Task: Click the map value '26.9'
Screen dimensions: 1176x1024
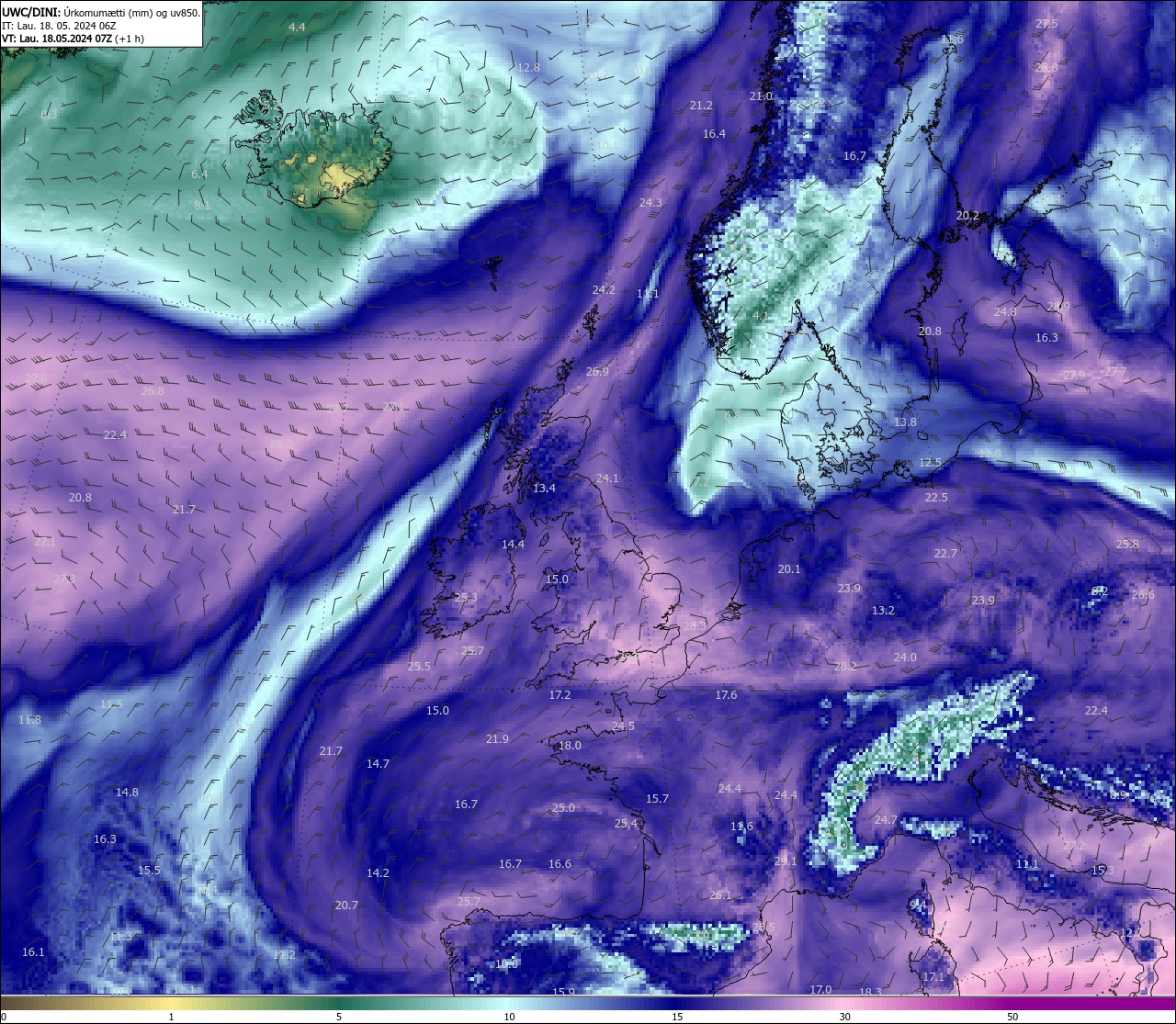Action: point(597,372)
